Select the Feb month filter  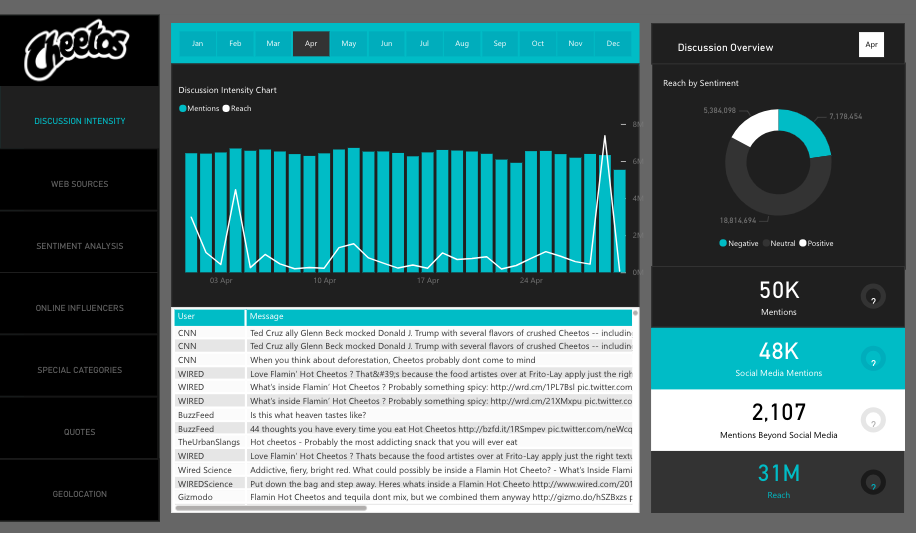coord(235,43)
